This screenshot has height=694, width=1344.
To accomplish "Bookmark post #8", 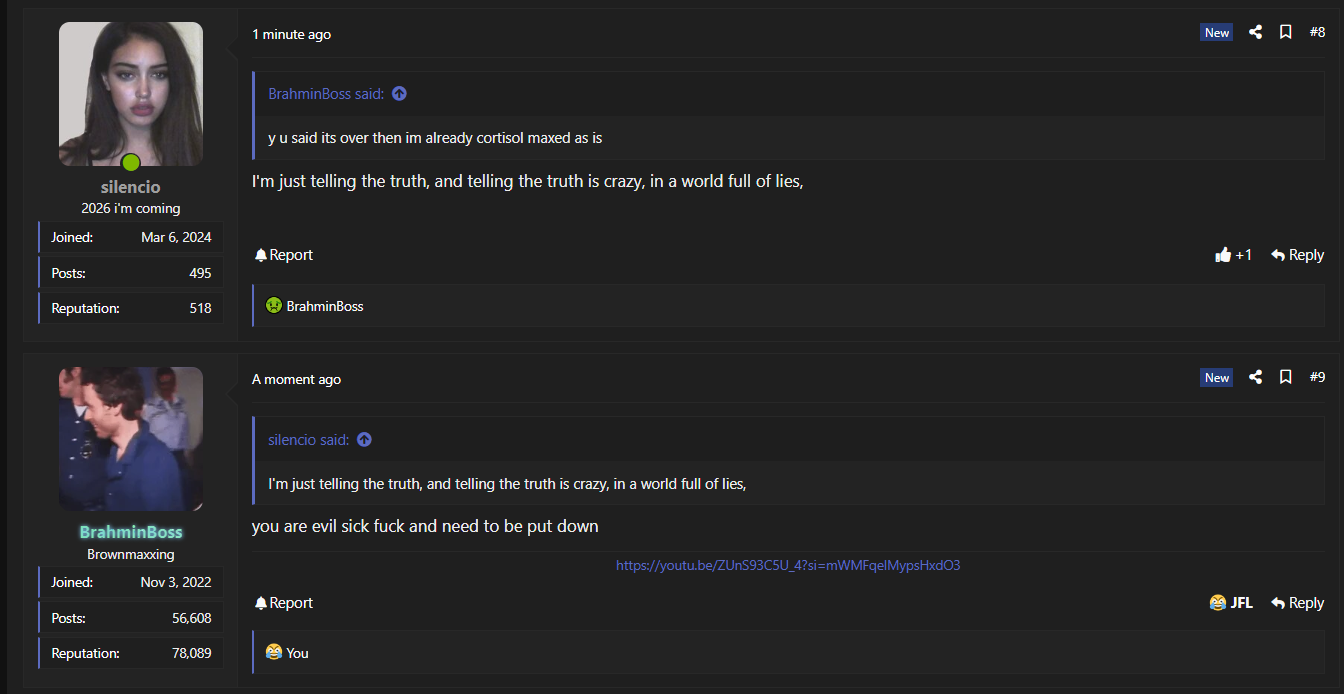I will click(1286, 32).
